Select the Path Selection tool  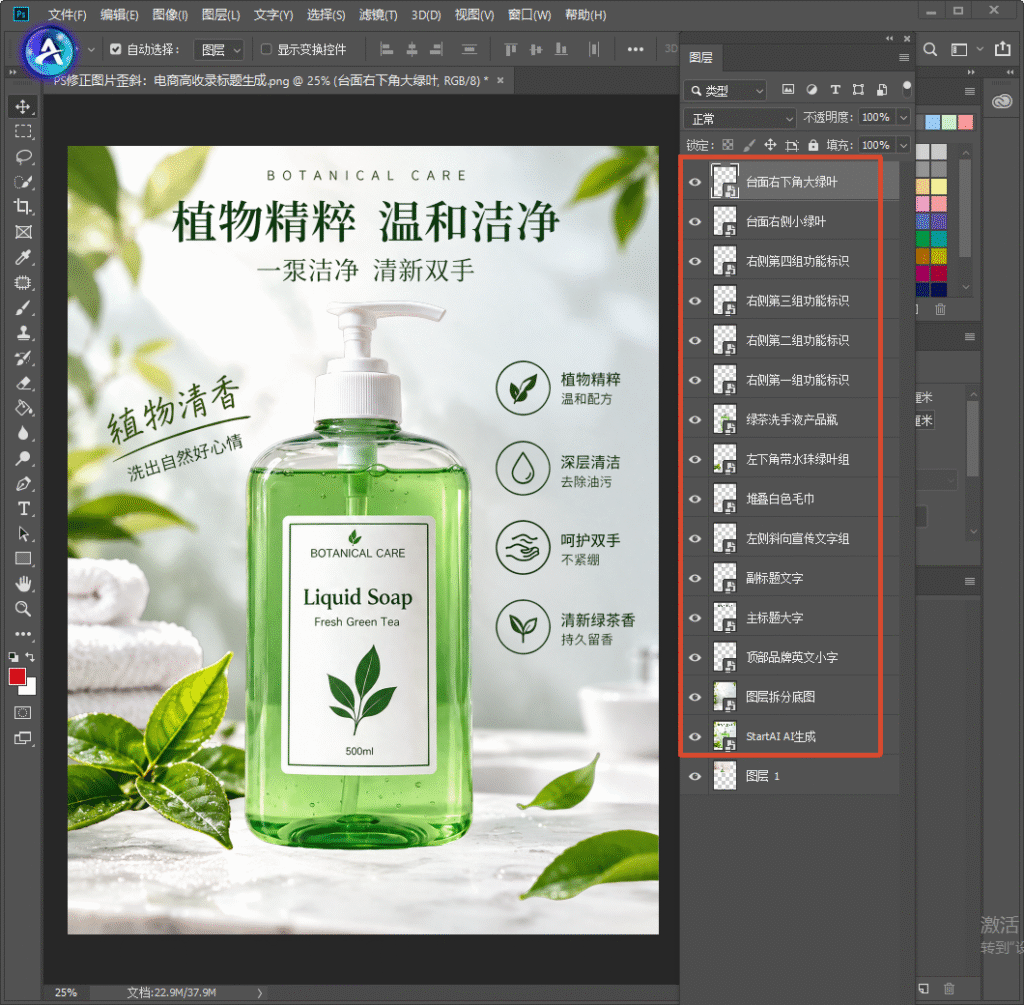[23, 534]
